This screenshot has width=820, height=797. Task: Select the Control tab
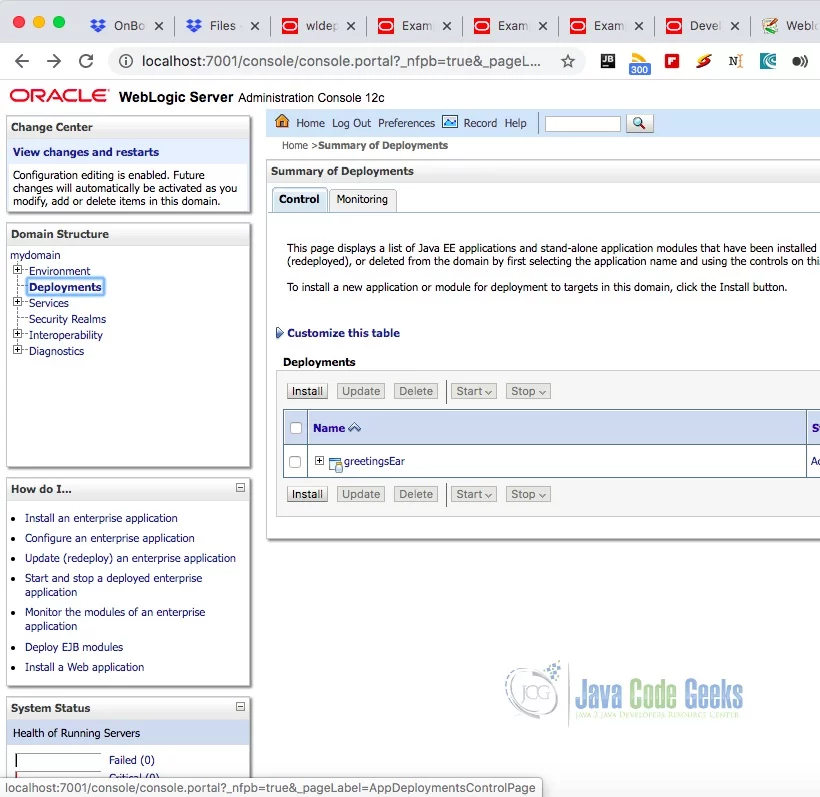[x=299, y=199]
